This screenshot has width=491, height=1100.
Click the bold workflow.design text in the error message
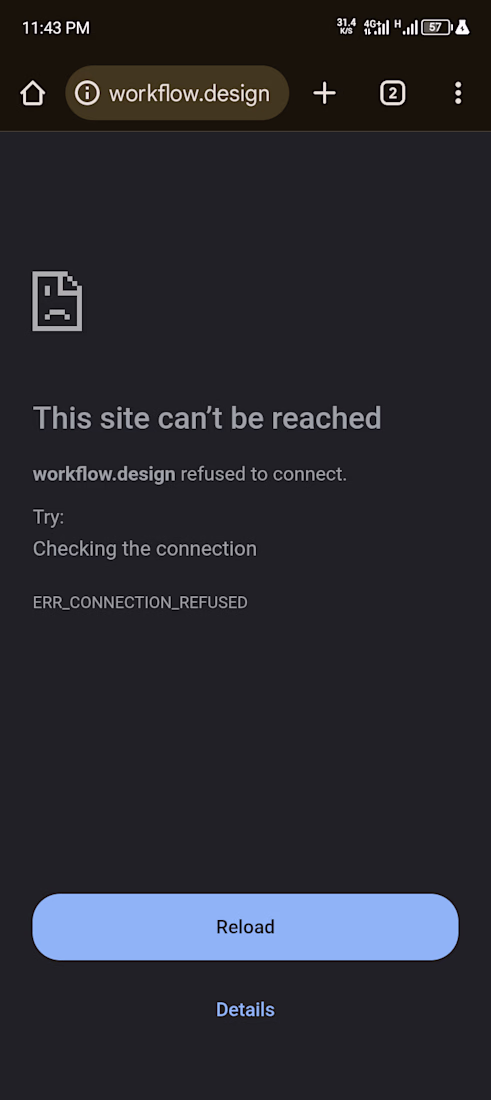click(104, 475)
